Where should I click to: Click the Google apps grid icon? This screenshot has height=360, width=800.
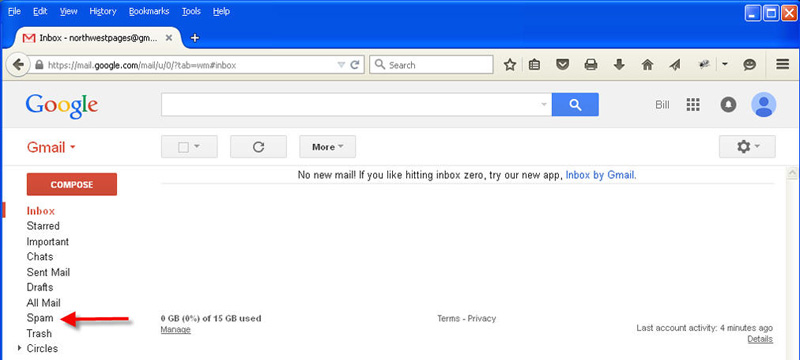[x=693, y=105]
